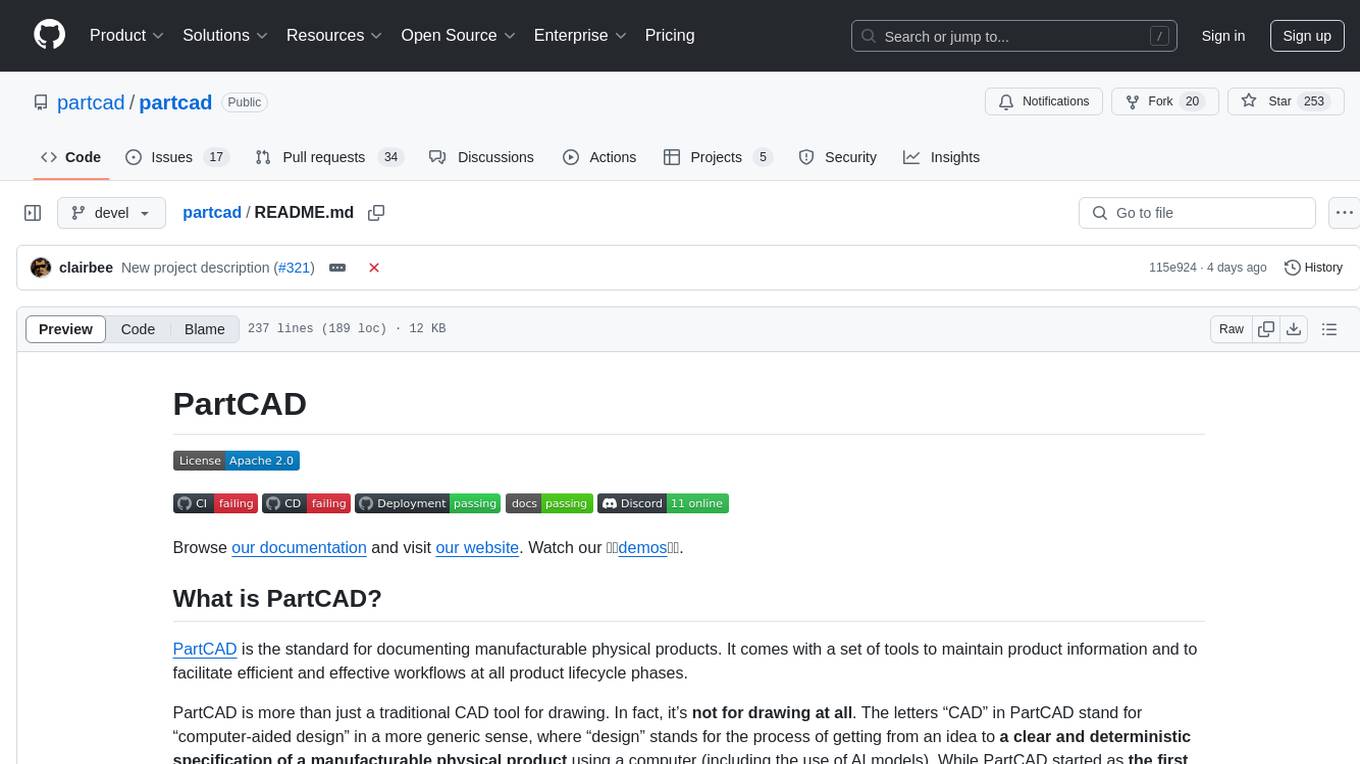Image resolution: width=1360 pixels, height=764 pixels.
Task: Open the partcad repository name link
Action: coord(175,102)
